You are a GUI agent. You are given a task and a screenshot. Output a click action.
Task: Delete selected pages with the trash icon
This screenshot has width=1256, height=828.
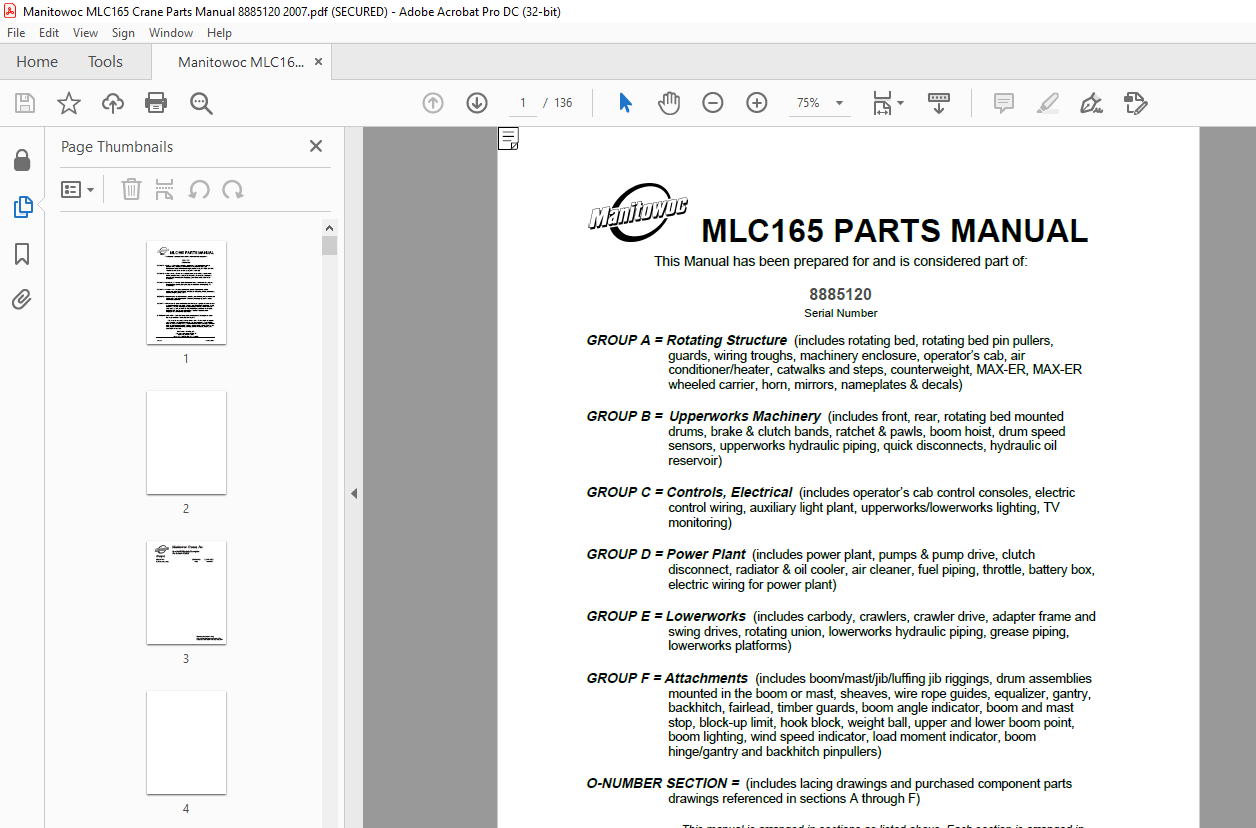(x=131, y=190)
